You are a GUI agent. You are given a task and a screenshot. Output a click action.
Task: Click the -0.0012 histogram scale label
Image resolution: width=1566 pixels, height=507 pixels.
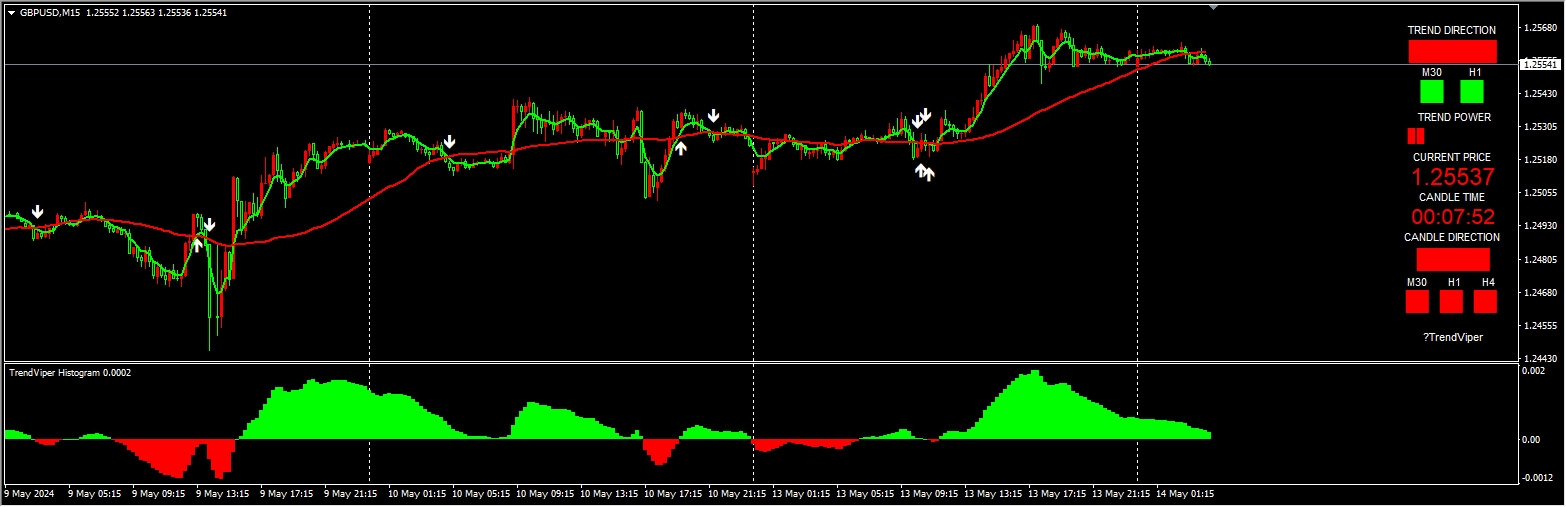[x=1536, y=477]
